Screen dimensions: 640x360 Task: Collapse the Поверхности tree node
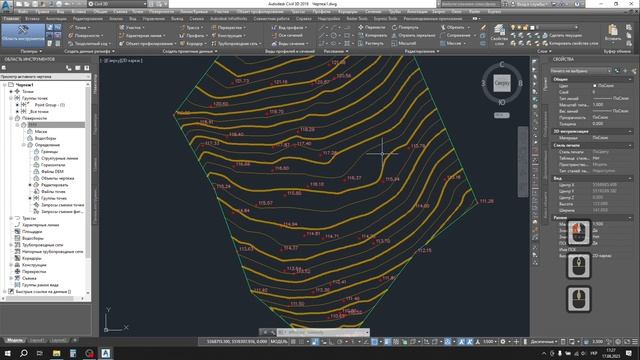click(x=11, y=118)
